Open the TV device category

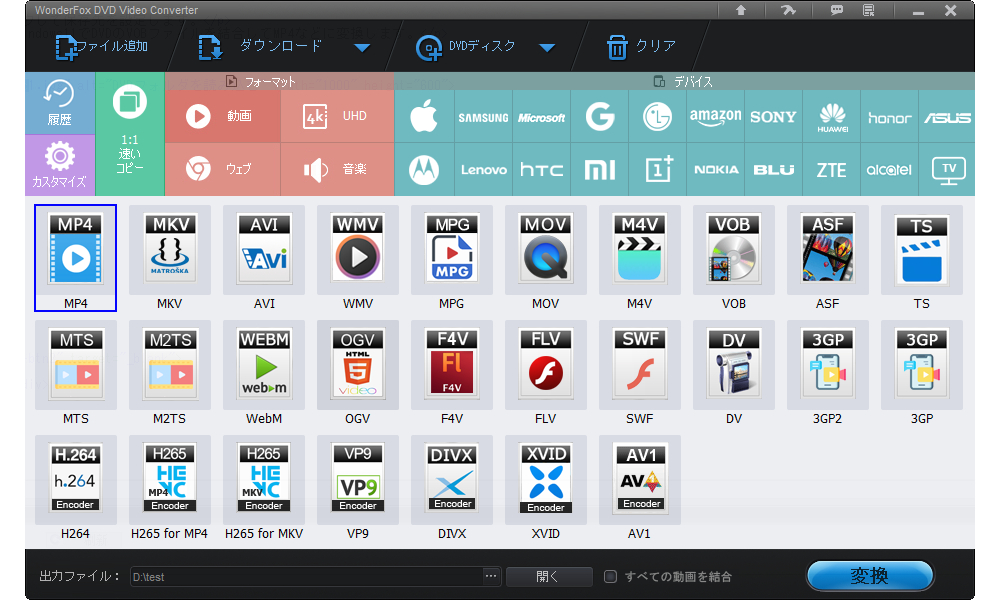pos(948,169)
